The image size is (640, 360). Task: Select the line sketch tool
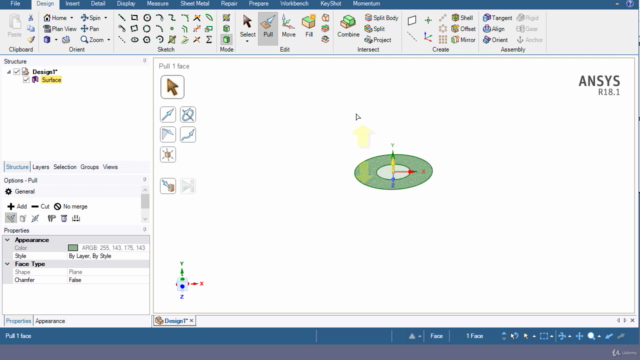[x=122, y=18]
